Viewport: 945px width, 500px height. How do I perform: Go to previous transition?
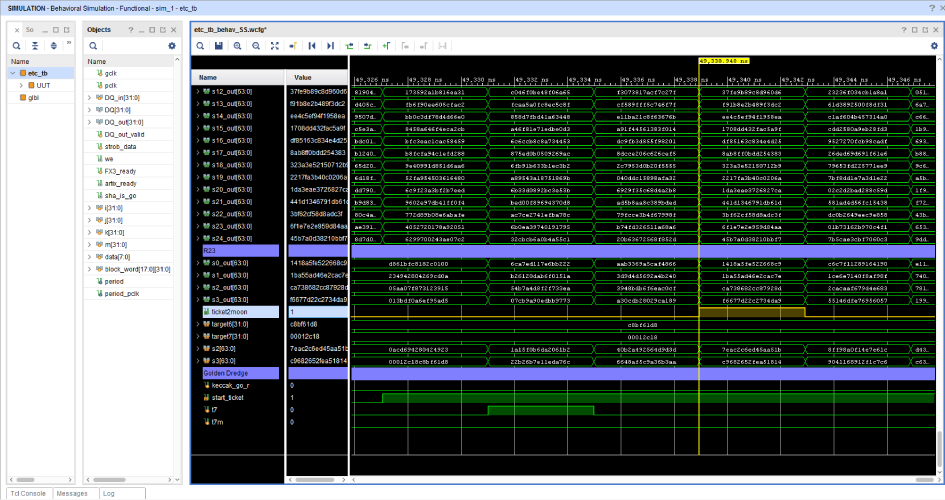349,46
